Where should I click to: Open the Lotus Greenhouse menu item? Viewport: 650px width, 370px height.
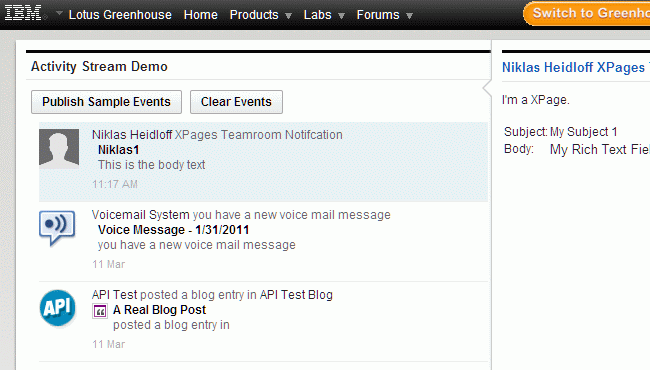[x=120, y=15]
